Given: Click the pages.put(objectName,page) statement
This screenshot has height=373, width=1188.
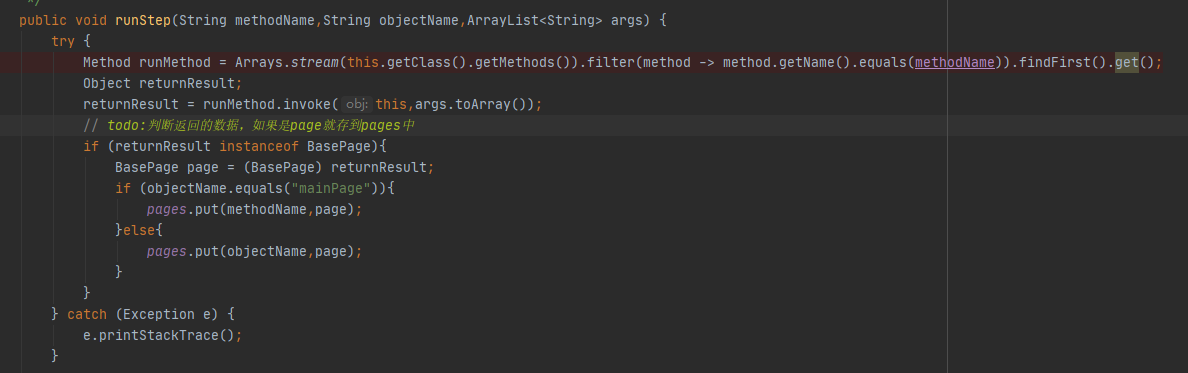Looking at the screenshot, I should click(x=255, y=250).
